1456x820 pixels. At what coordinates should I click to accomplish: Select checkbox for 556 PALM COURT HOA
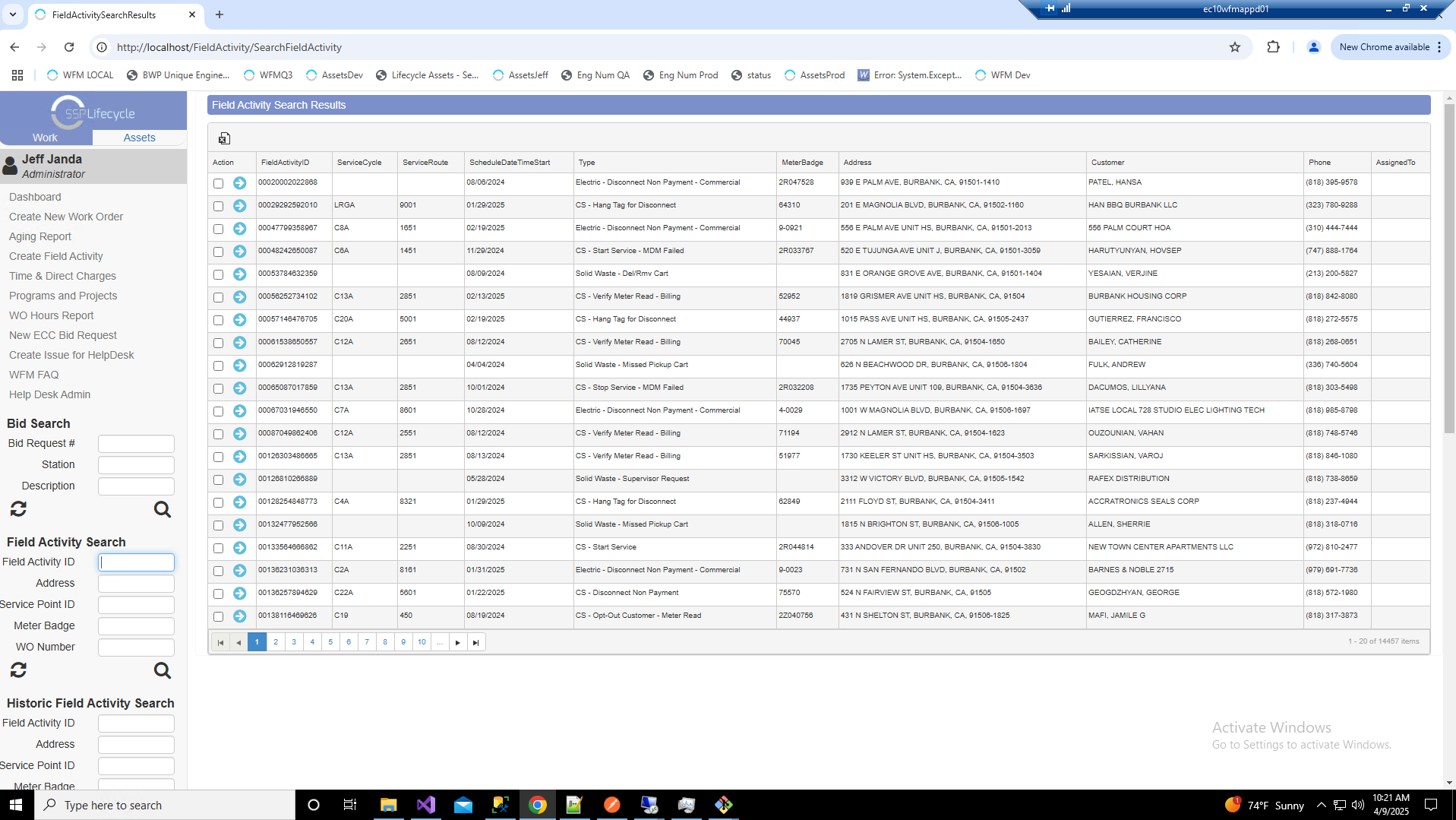pyautogui.click(x=219, y=229)
